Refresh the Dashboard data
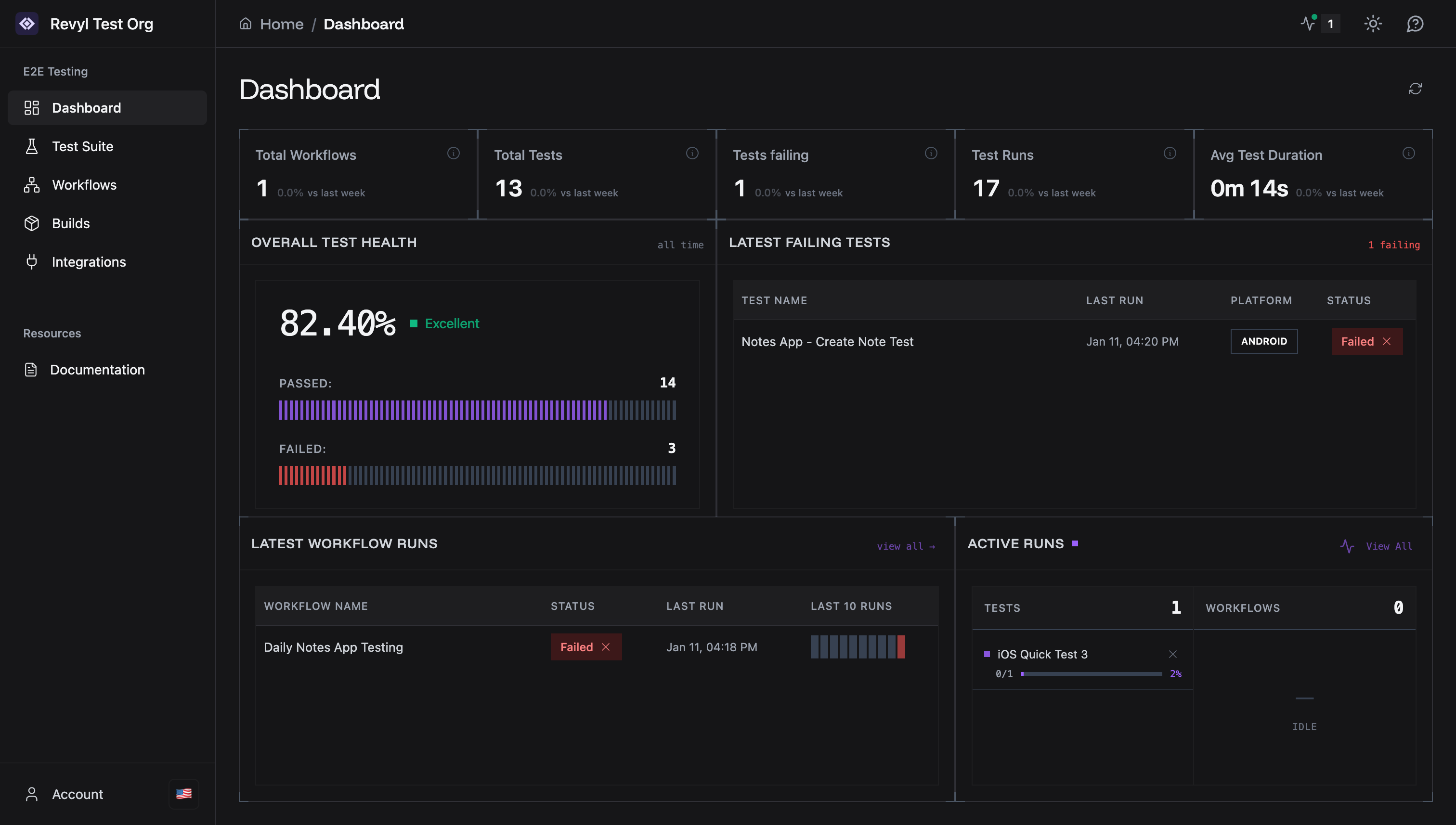 1415,90
